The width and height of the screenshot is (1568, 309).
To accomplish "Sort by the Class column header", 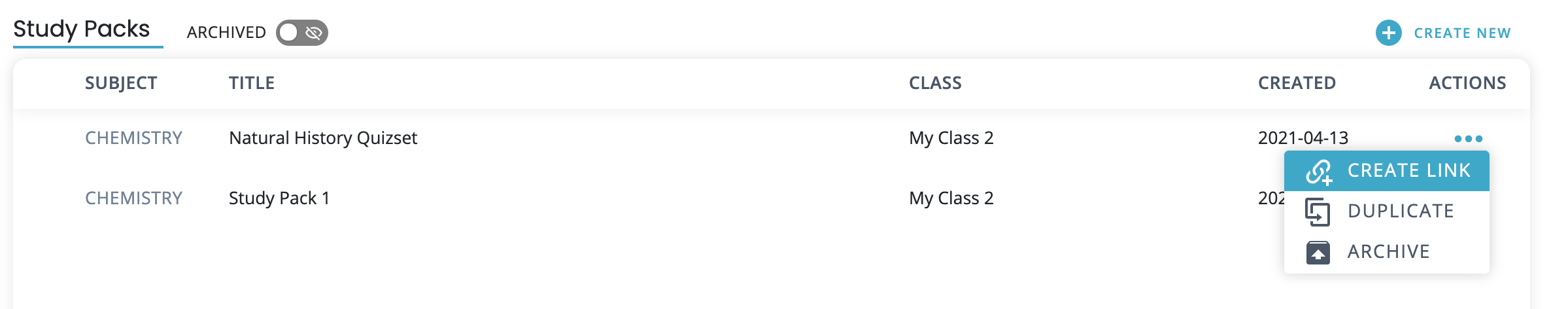I will 935,83.
